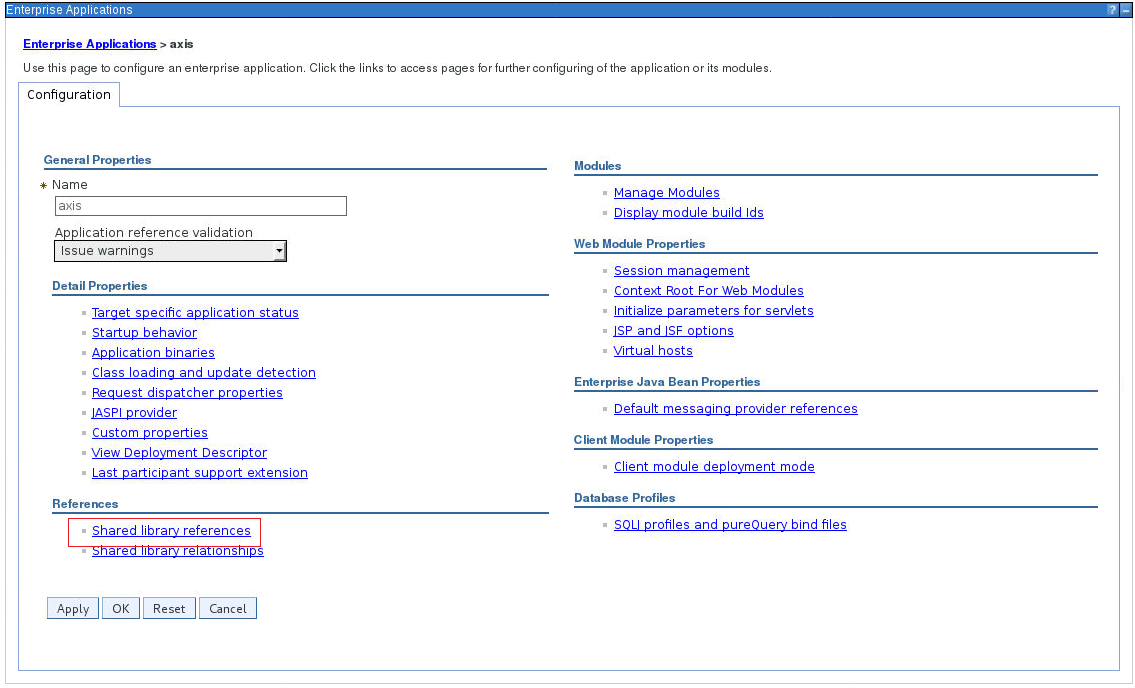Open JSP and JSF options
Viewport: 1135px width, 688px height.
tap(674, 331)
